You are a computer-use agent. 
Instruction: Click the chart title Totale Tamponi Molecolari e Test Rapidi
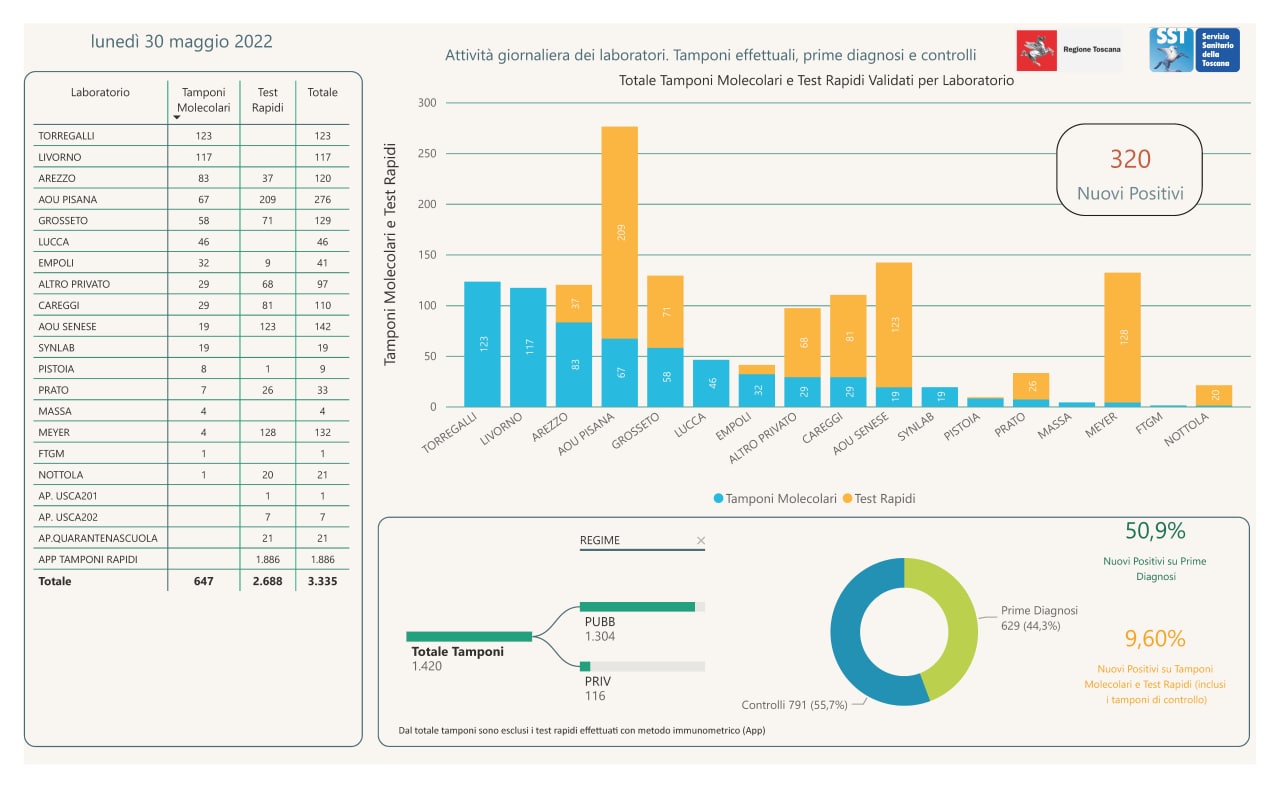817,81
